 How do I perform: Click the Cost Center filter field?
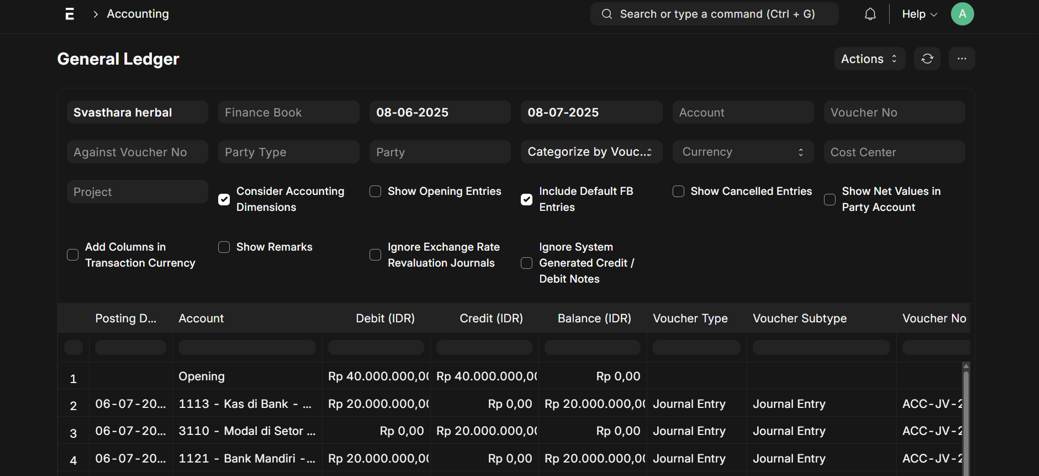pyautogui.click(x=895, y=152)
